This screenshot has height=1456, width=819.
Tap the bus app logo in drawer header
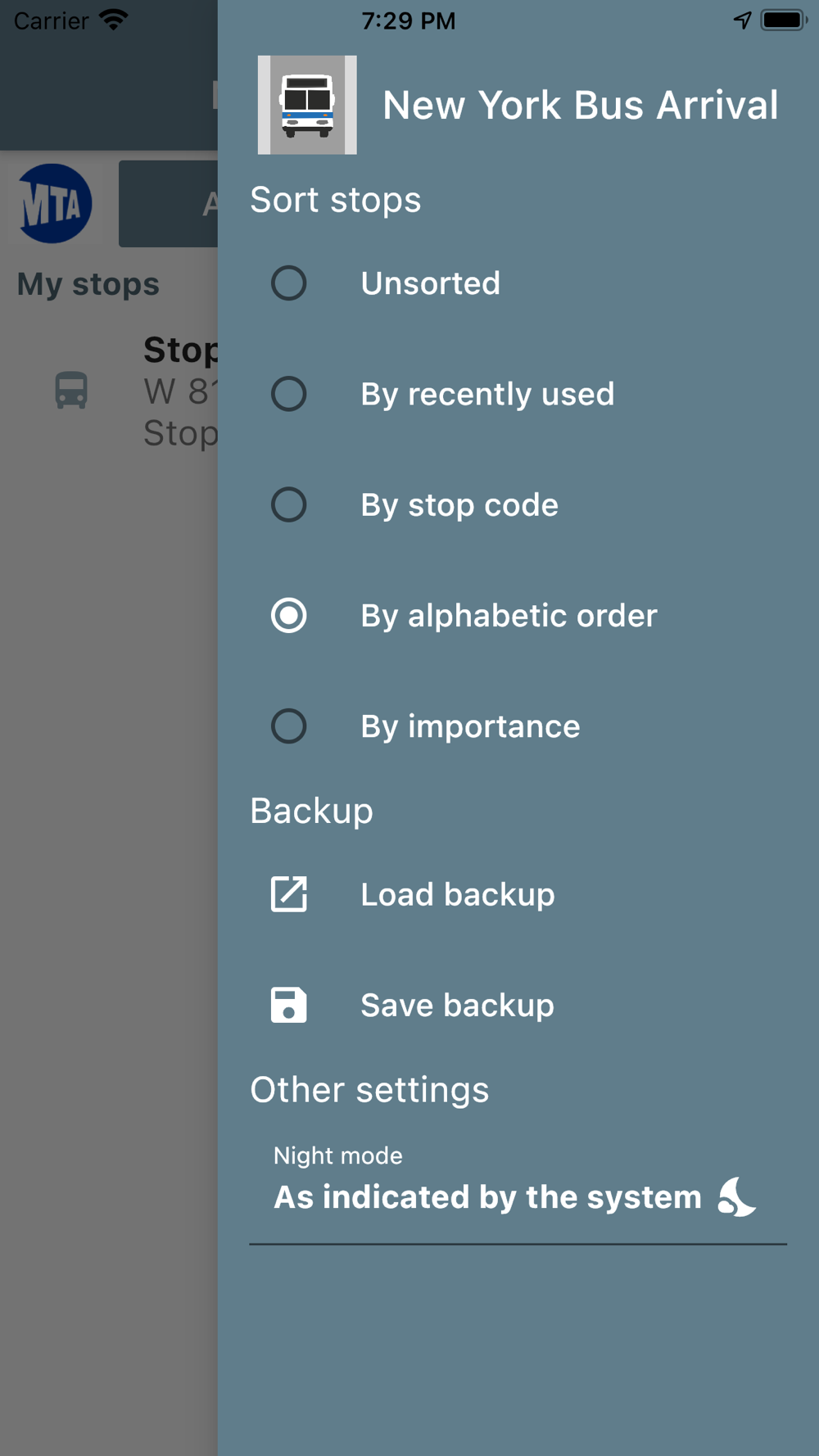pos(307,105)
